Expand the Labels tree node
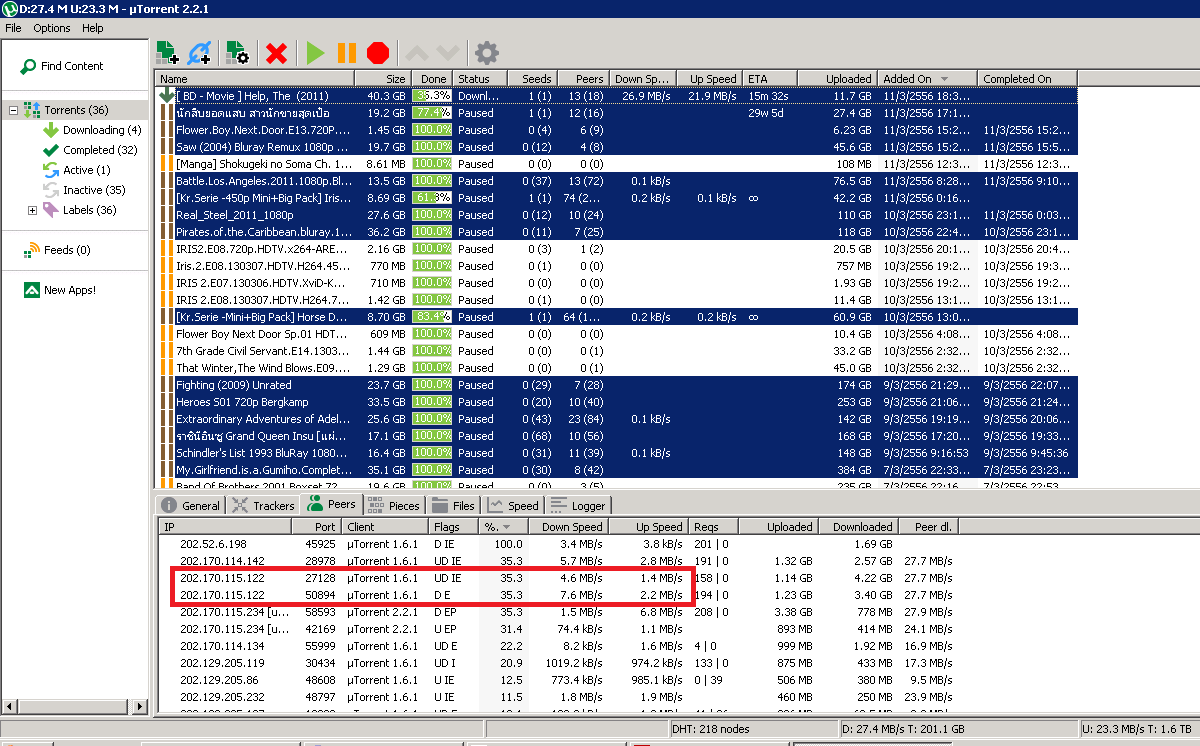 (32, 210)
